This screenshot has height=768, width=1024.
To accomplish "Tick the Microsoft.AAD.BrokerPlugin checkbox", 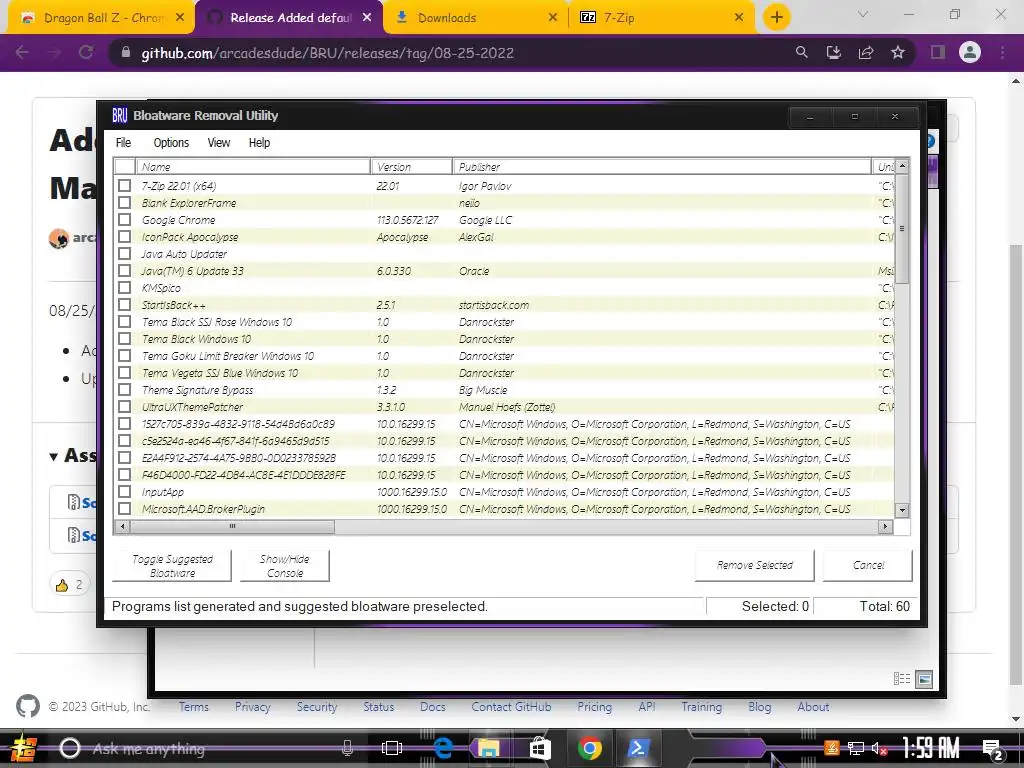I will pyautogui.click(x=124, y=508).
